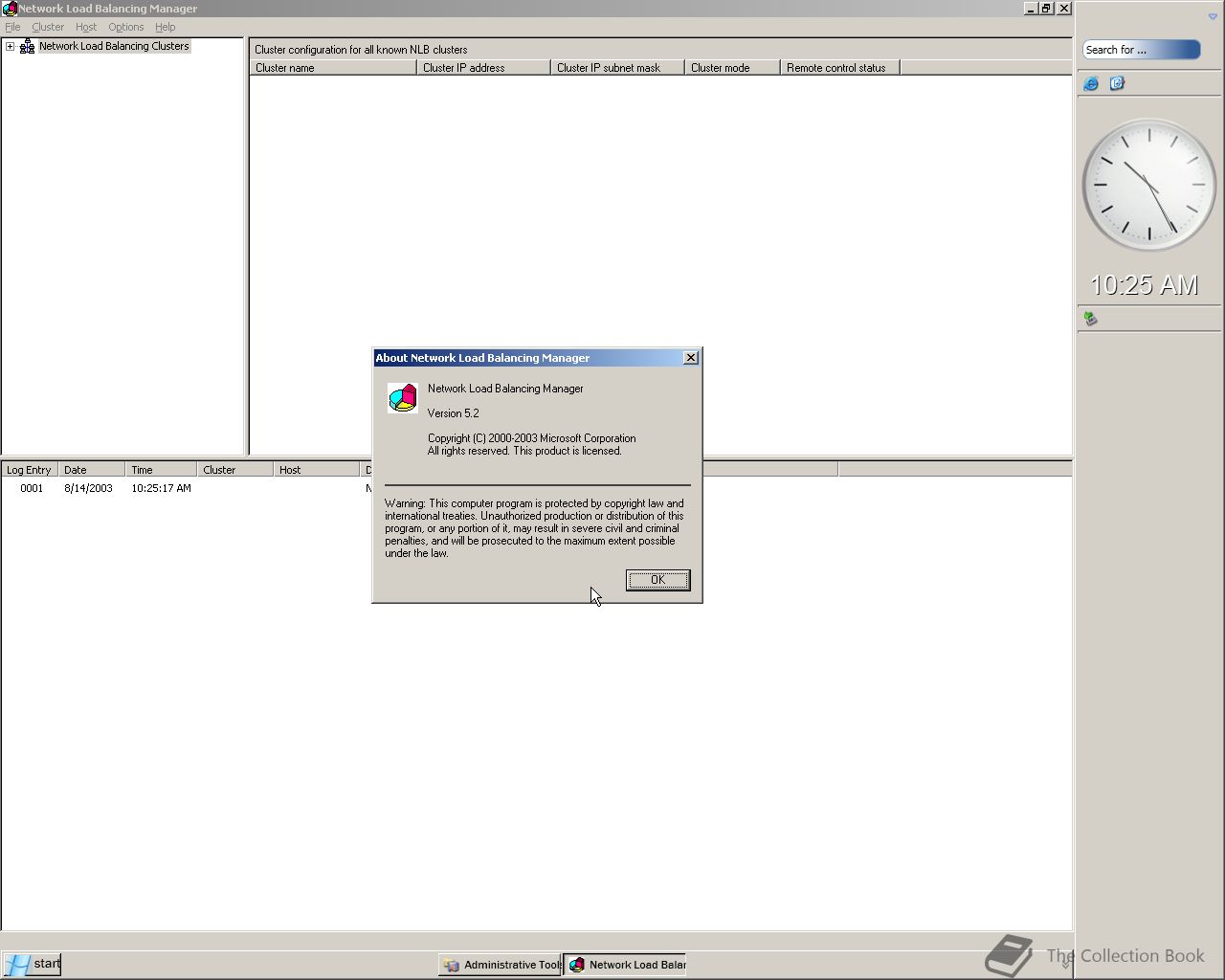
Task: Click the analog clock in sidebar
Action: click(x=1148, y=185)
